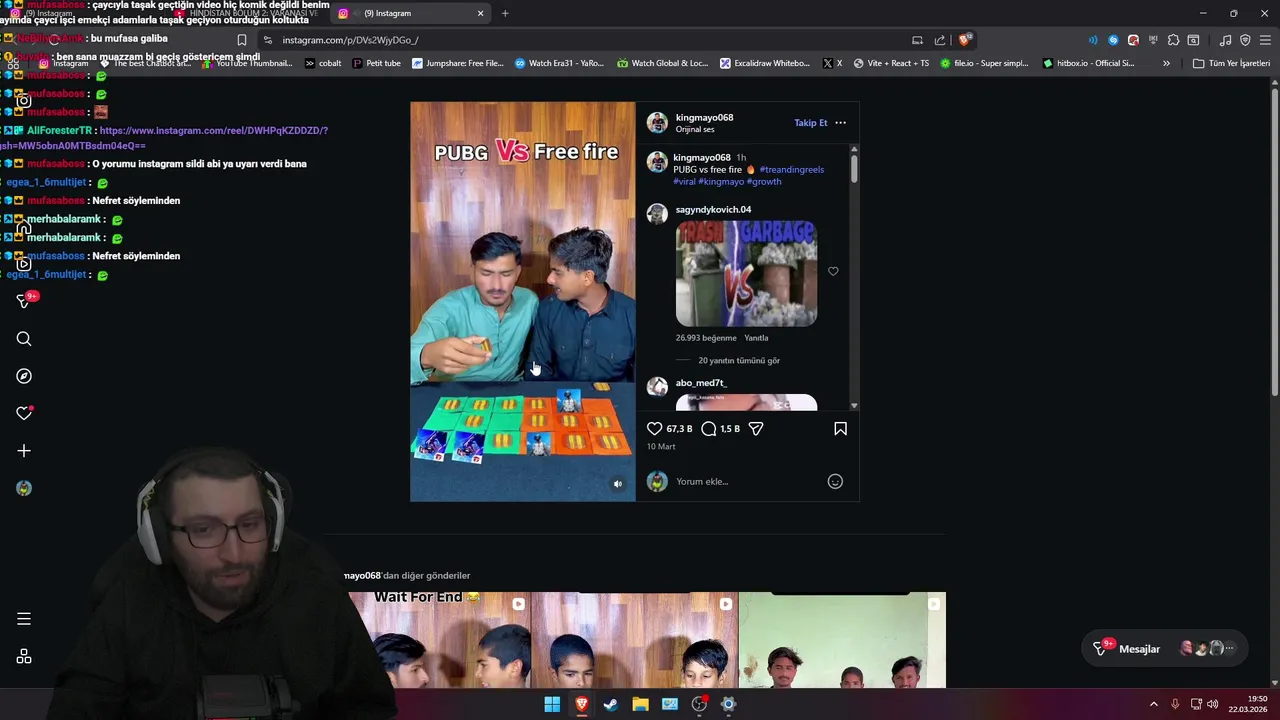Open Steam from the taskbar
1280x720 pixels.
[x=611, y=704]
